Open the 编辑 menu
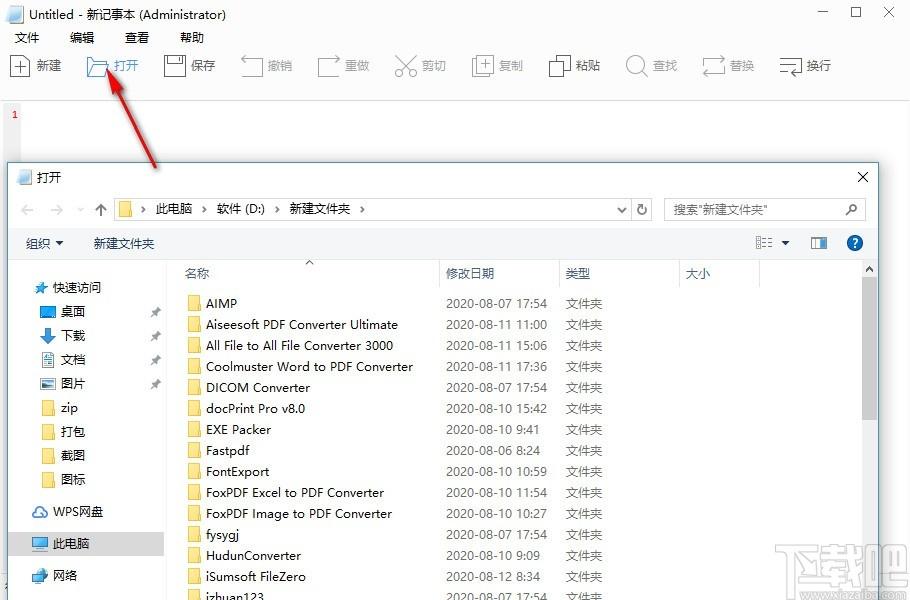The image size is (910, 600). point(82,38)
